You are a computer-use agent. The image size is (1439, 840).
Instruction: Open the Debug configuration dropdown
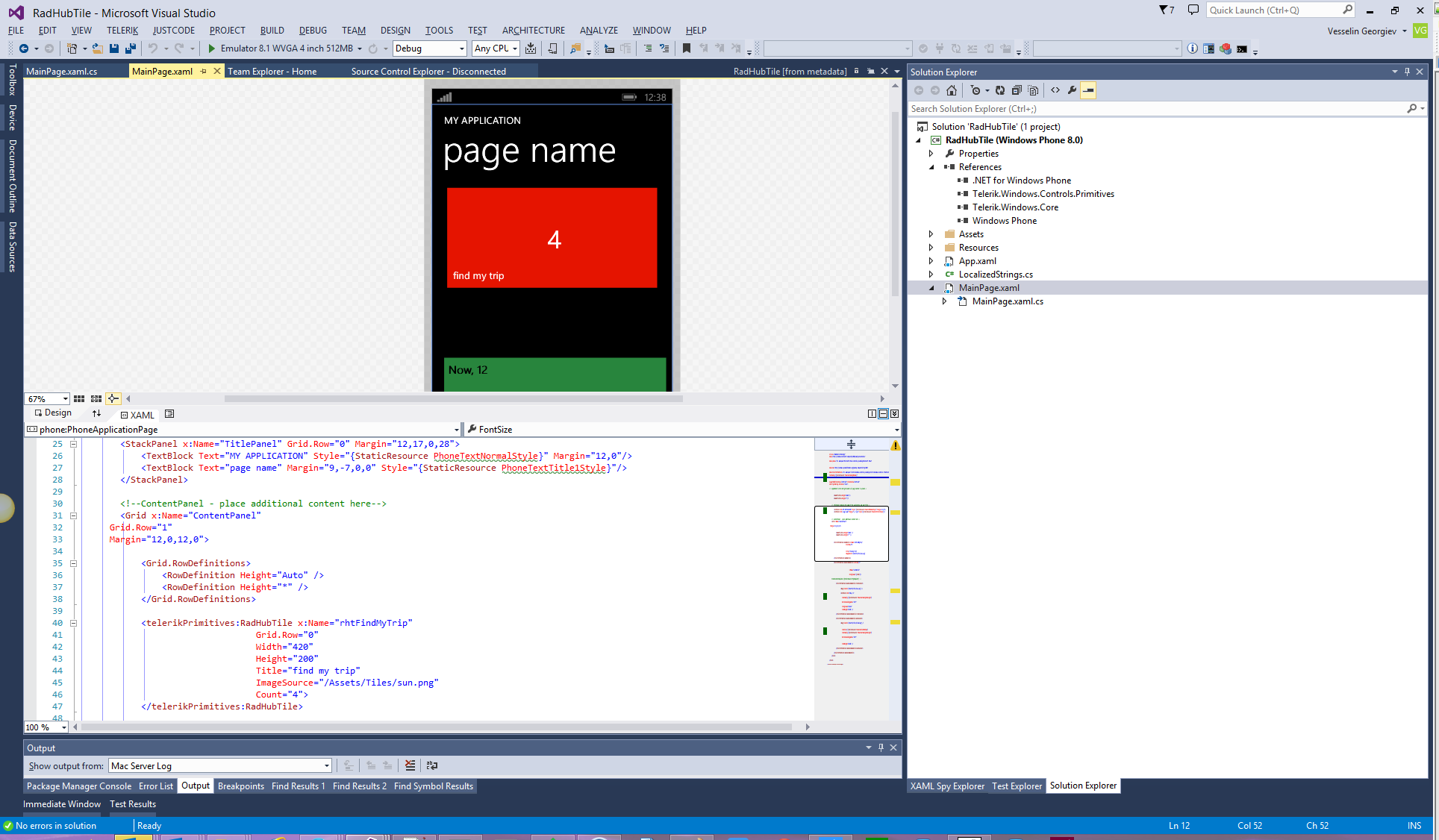429,48
